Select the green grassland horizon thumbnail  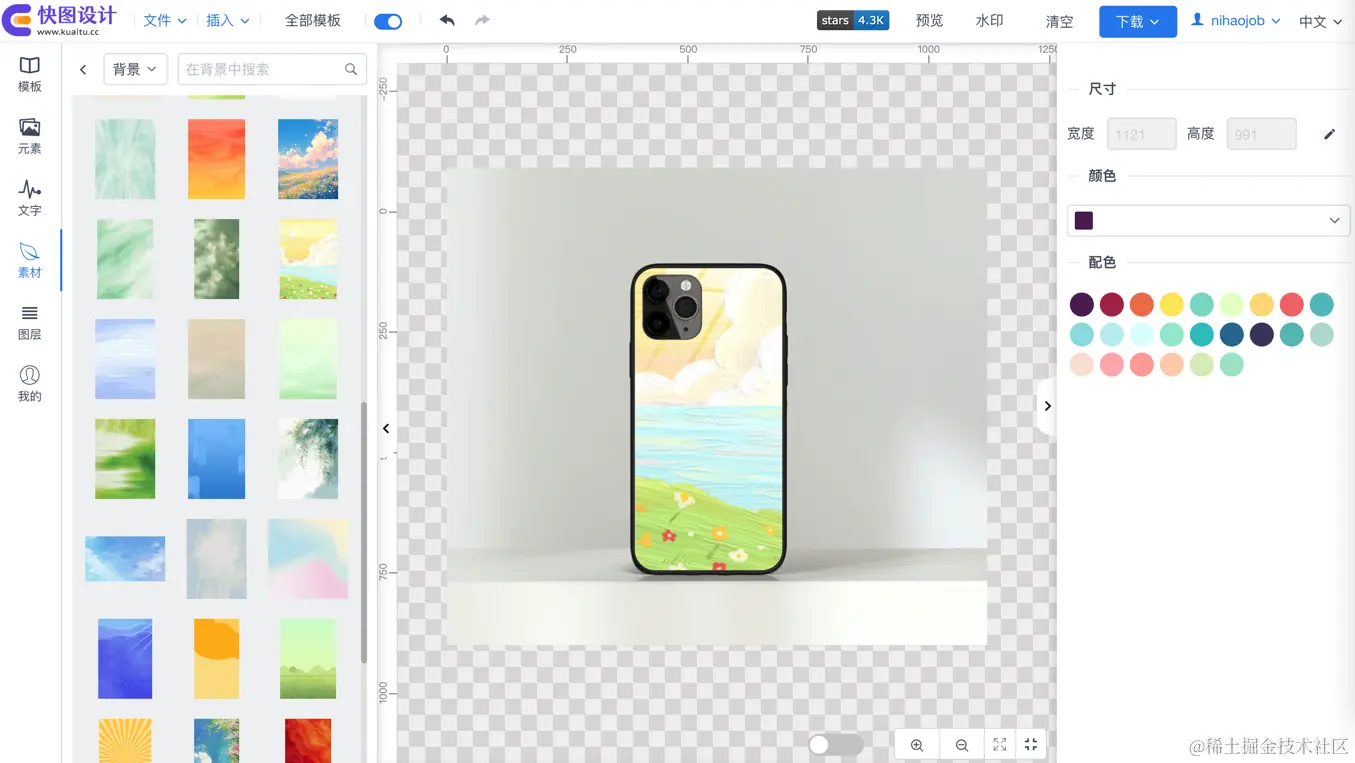[308, 659]
